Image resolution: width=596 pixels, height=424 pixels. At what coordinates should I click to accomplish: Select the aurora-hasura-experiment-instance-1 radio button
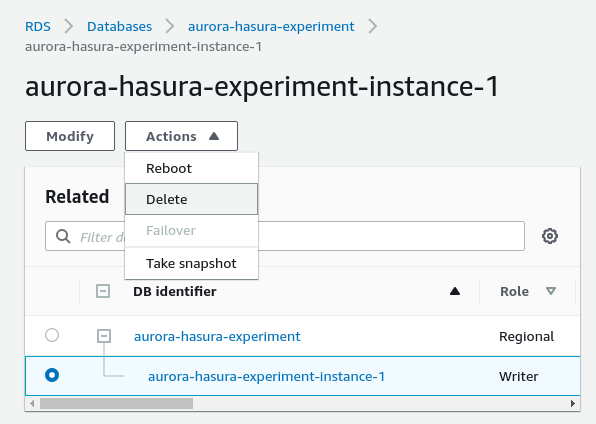pyautogui.click(x=52, y=375)
